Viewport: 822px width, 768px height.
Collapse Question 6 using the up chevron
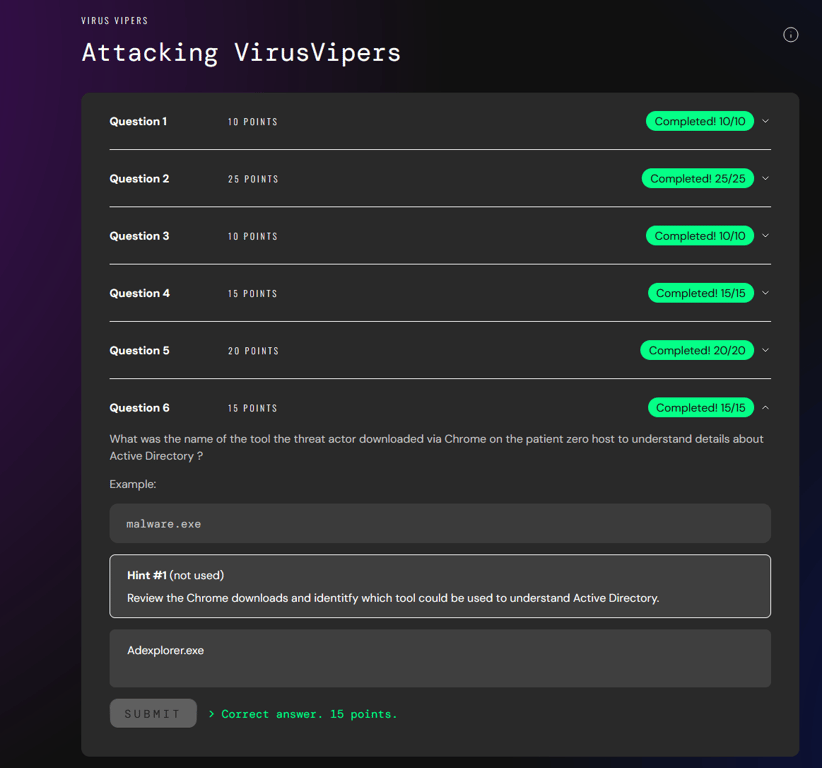(x=766, y=408)
